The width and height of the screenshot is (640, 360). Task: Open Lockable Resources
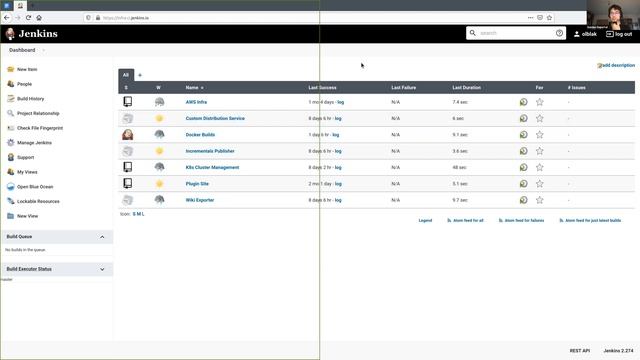[38, 202]
